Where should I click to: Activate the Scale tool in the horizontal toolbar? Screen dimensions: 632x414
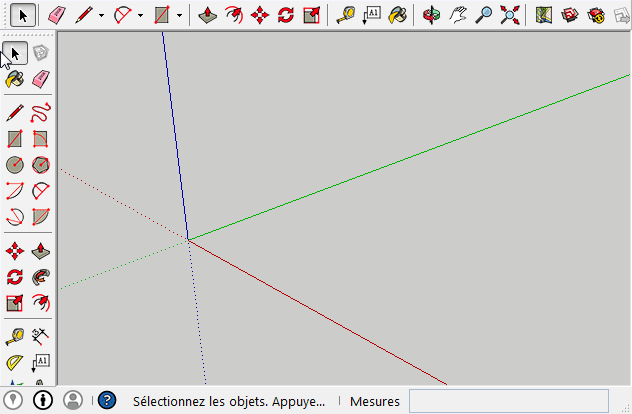pos(312,15)
